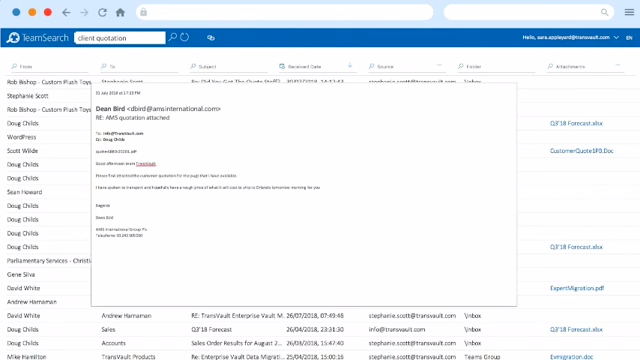Click the magnifier icon in the browser search box
Image resolution: width=640 pixels, height=360 pixels.
coord(604,12)
